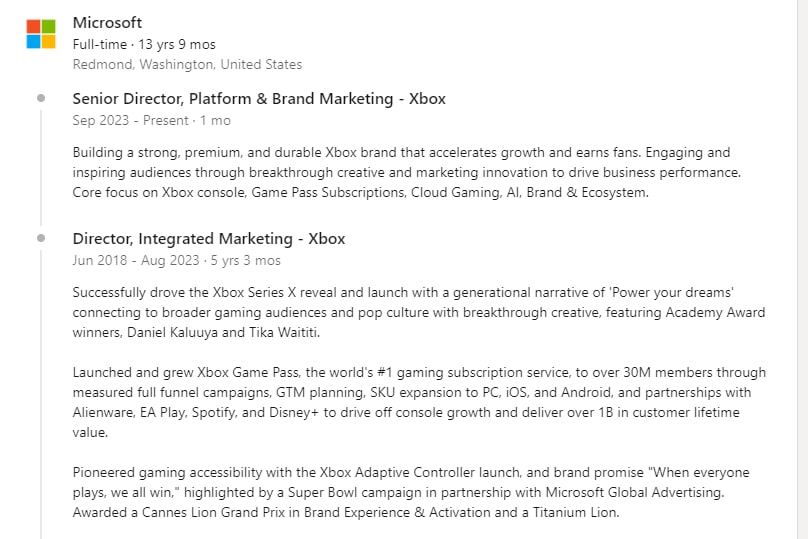The height and width of the screenshot is (539, 808).
Task: Click the Full-time 13 yrs 9 mos line
Action: tap(144, 44)
